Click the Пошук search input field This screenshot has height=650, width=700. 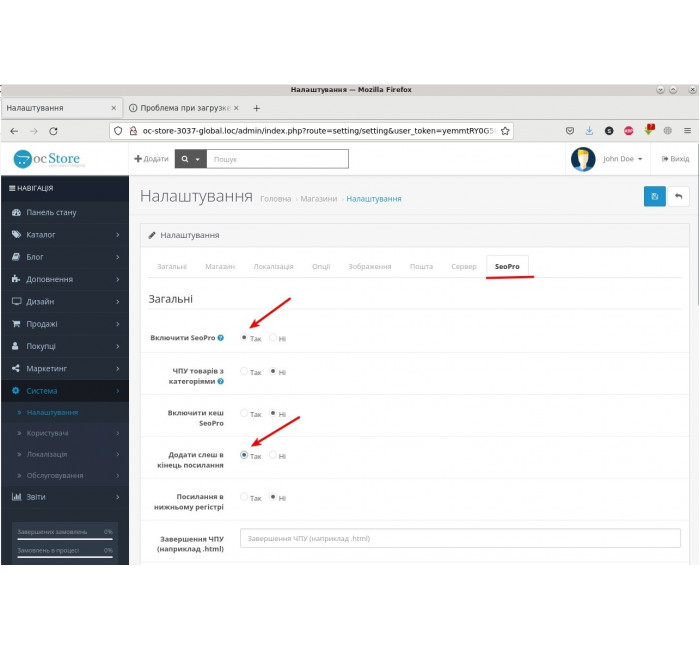[x=277, y=159]
